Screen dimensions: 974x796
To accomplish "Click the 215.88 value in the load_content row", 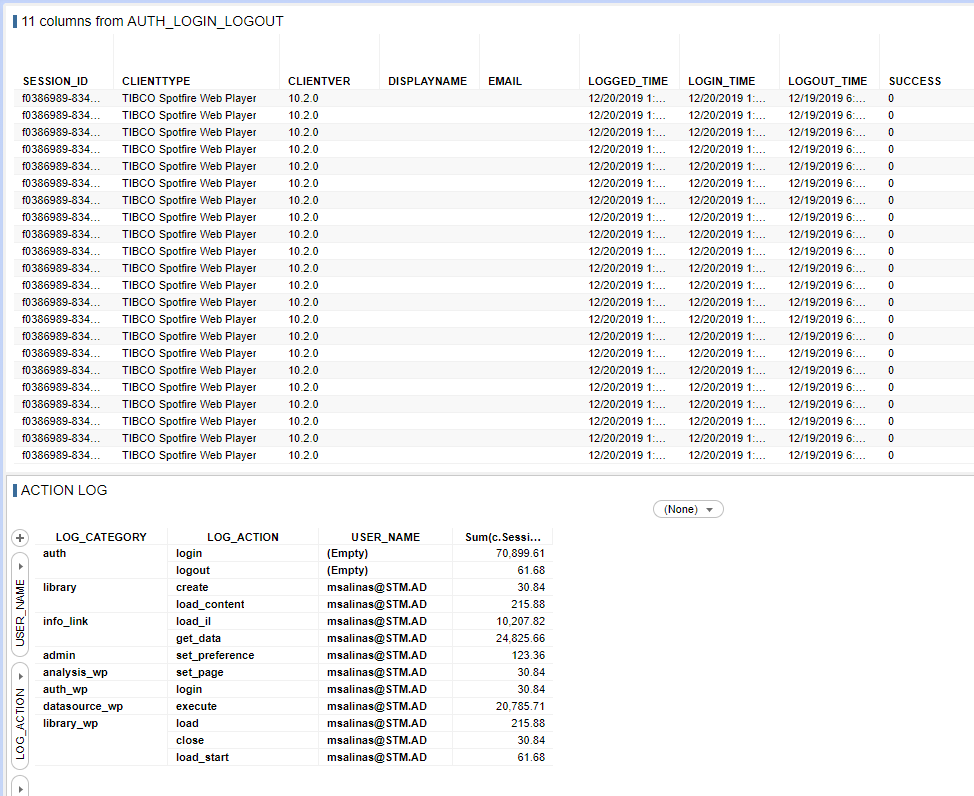I will pyautogui.click(x=528, y=605).
